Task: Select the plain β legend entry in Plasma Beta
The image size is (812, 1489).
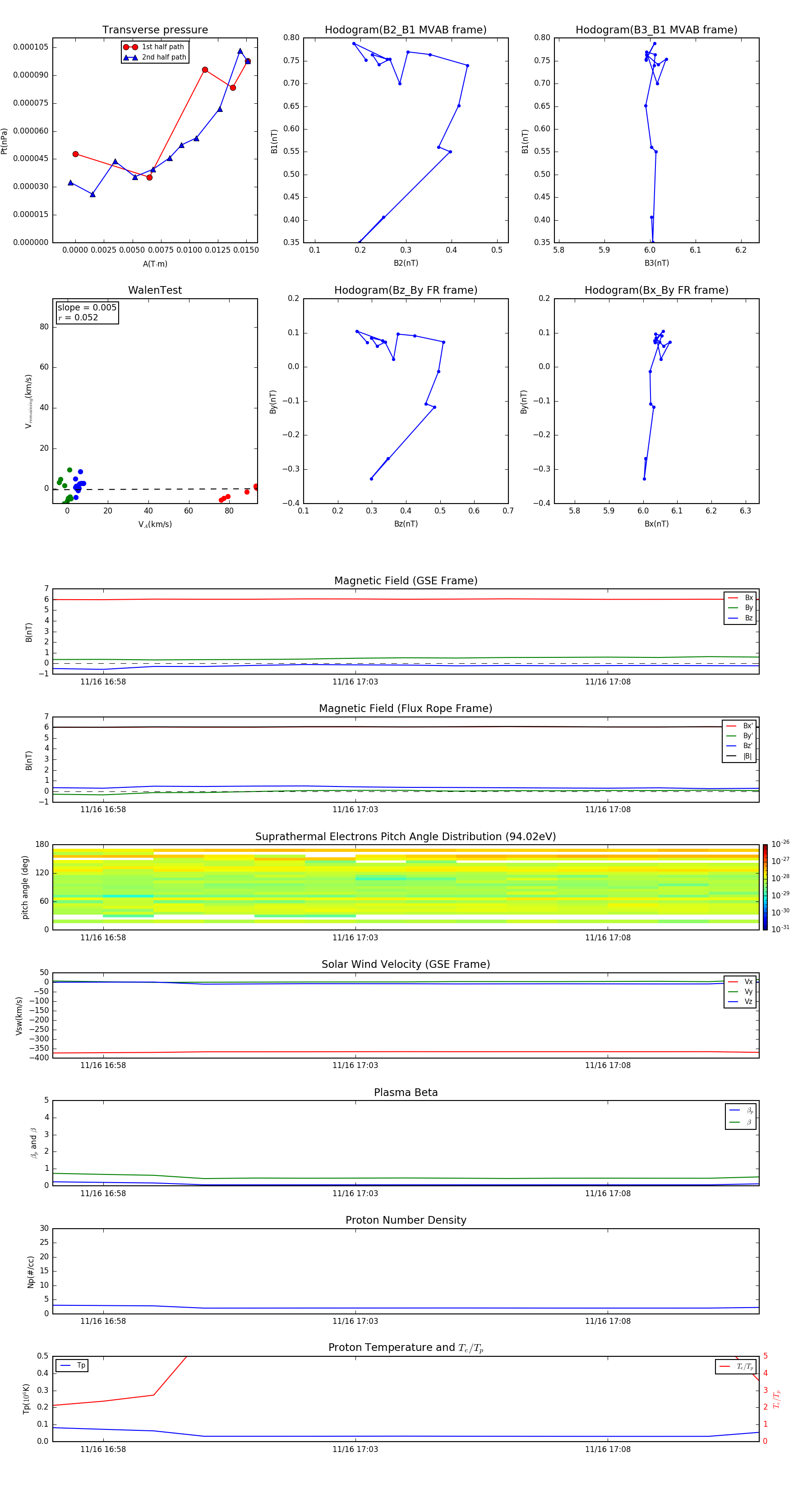Action: coord(741,1122)
